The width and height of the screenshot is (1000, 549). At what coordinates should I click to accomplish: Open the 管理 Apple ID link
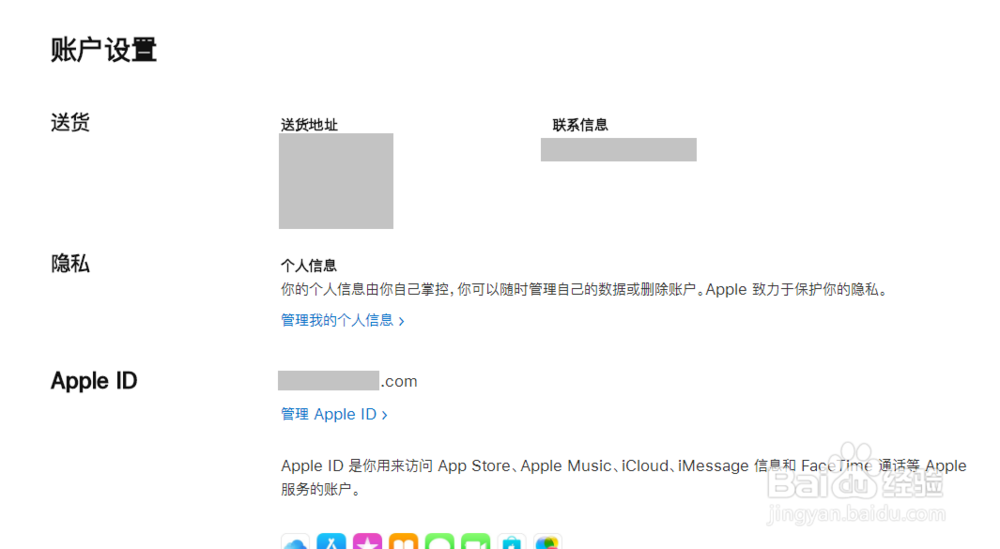tap(334, 414)
